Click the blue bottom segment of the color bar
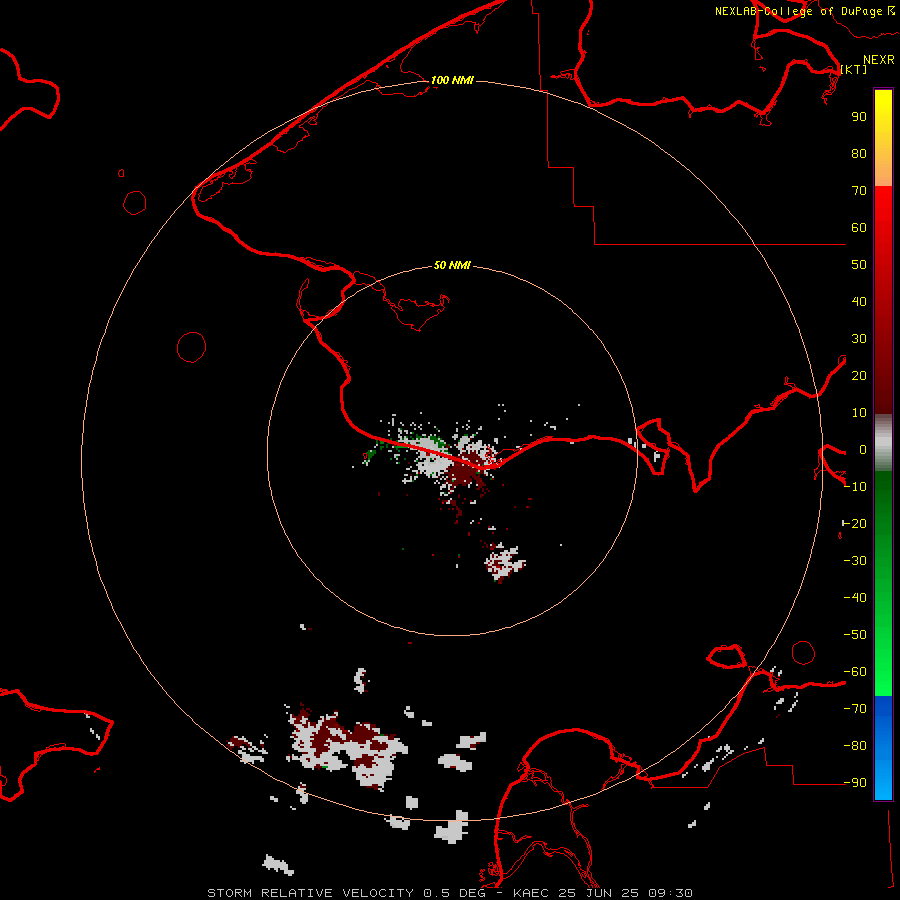Screen dimensions: 900x900 tap(883, 747)
